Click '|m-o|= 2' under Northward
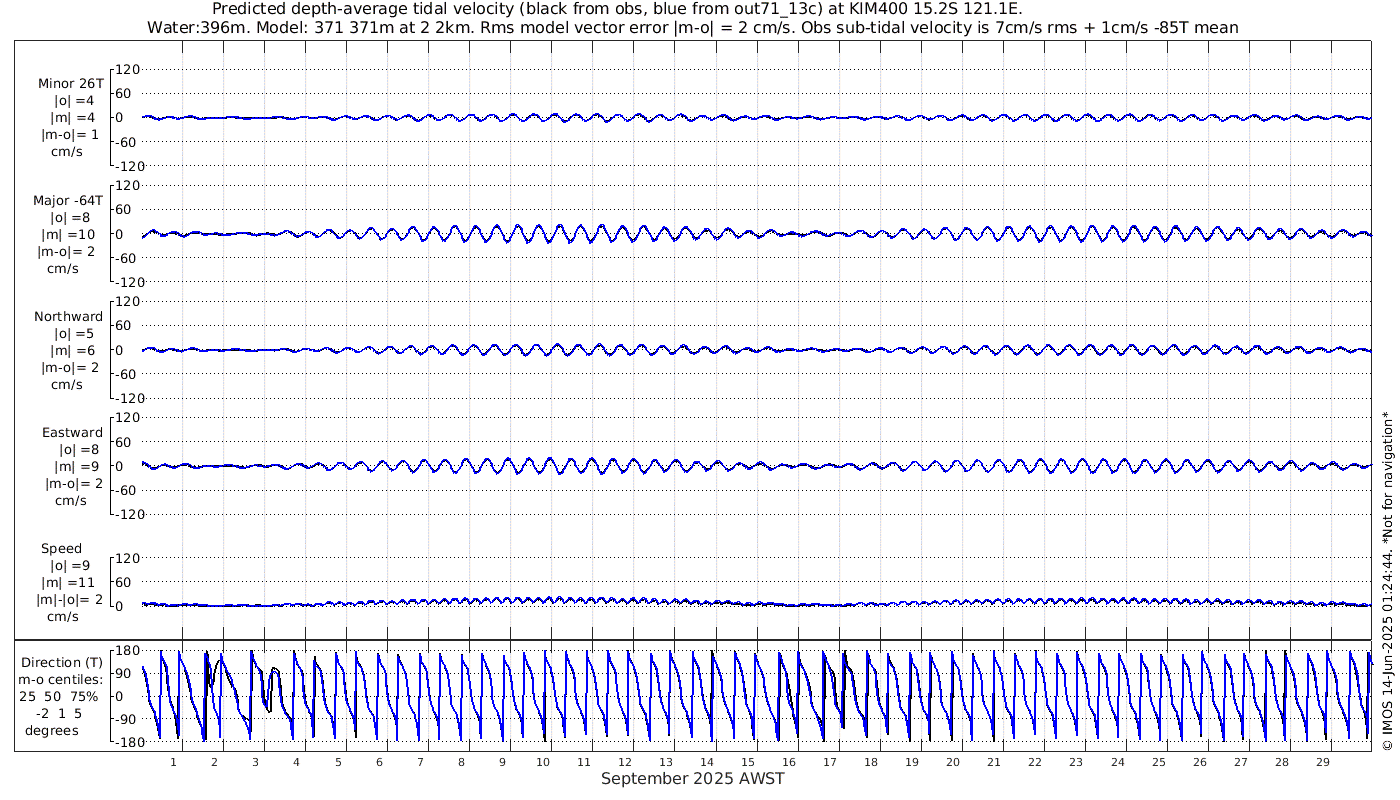The height and width of the screenshot is (800, 1400). 70,368
